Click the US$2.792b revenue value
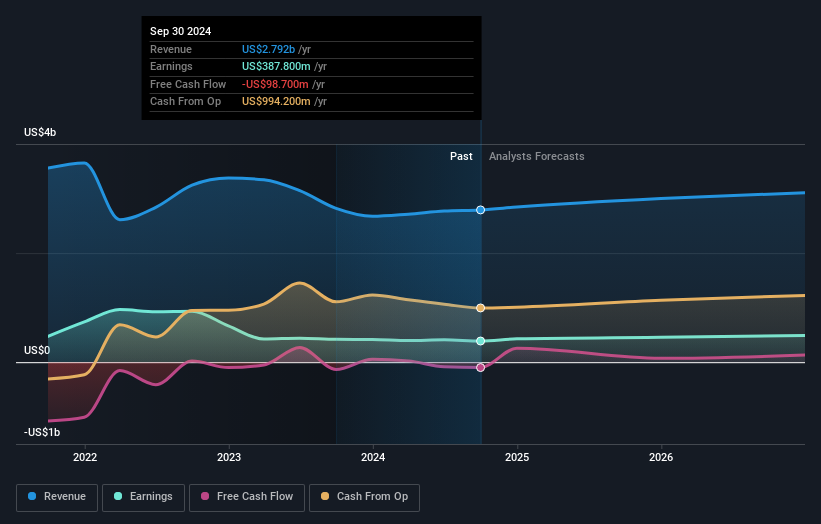This screenshot has width=821, height=524. (x=268, y=49)
